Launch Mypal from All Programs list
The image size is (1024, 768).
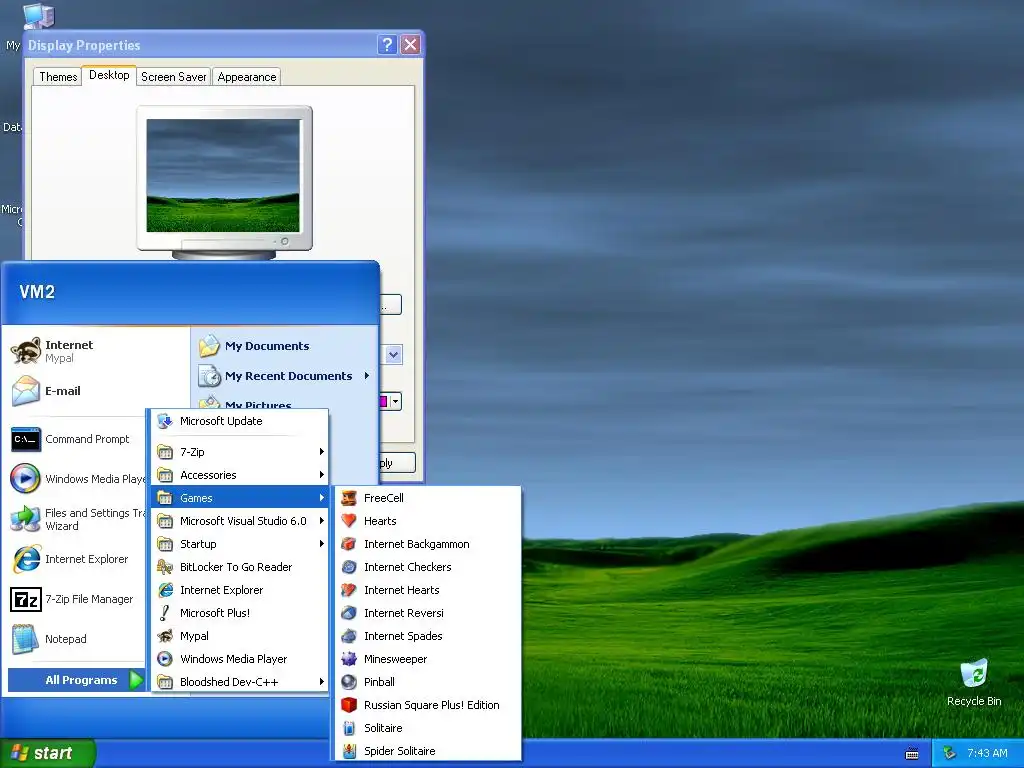(x=240, y=635)
